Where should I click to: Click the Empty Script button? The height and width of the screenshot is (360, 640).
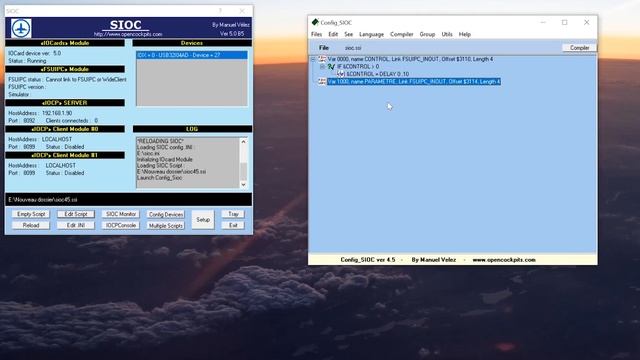pyautogui.click(x=31, y=214)
